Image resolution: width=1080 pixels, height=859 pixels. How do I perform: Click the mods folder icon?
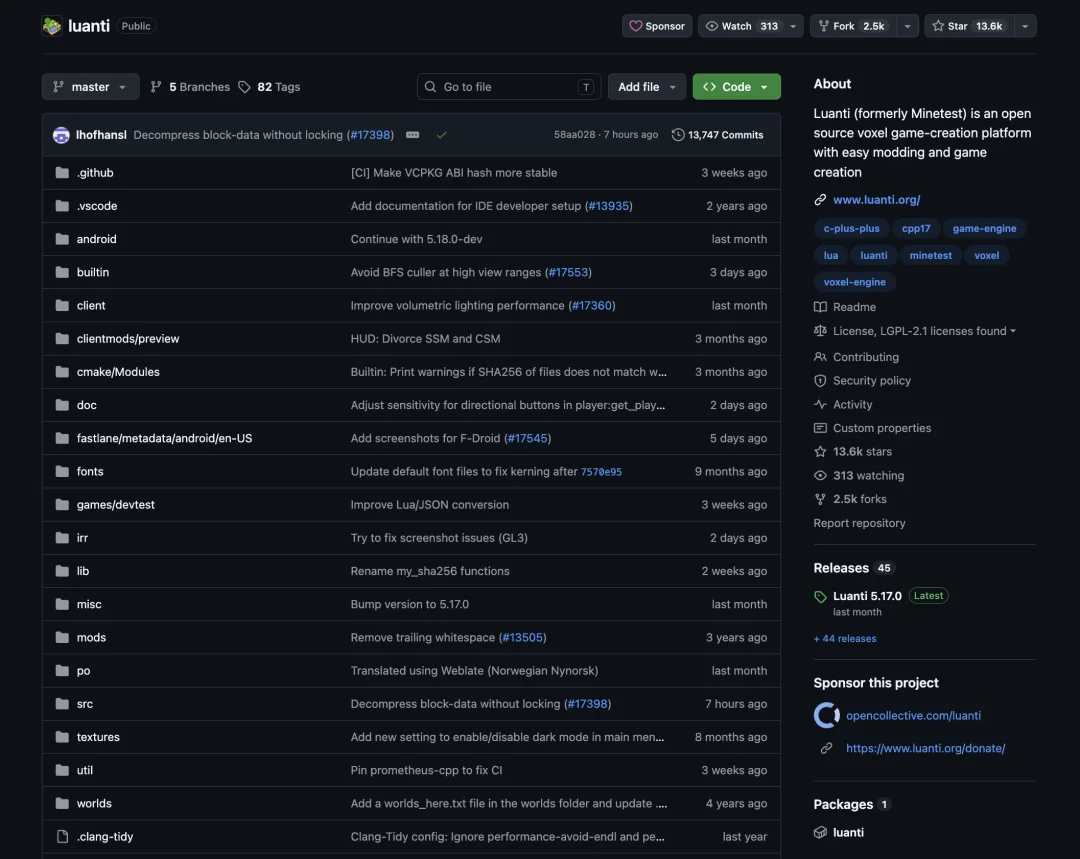point(62,637)
